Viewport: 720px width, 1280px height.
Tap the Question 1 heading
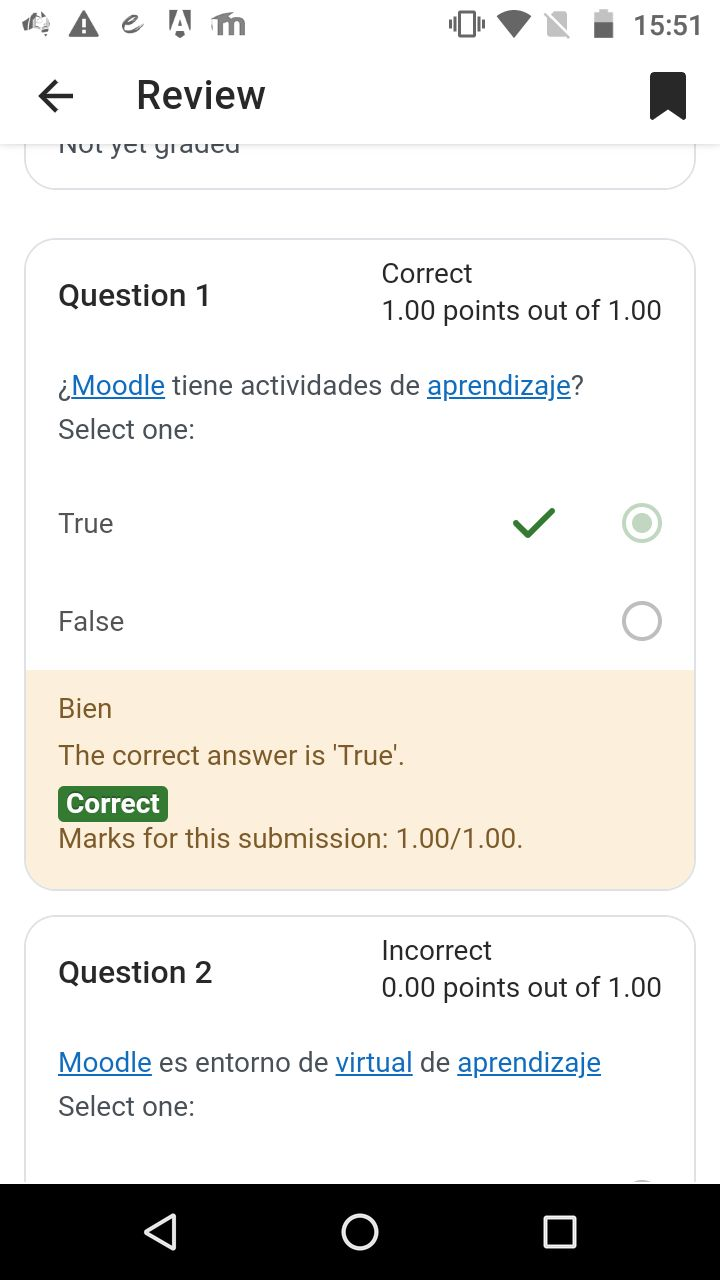coord(134,295)
